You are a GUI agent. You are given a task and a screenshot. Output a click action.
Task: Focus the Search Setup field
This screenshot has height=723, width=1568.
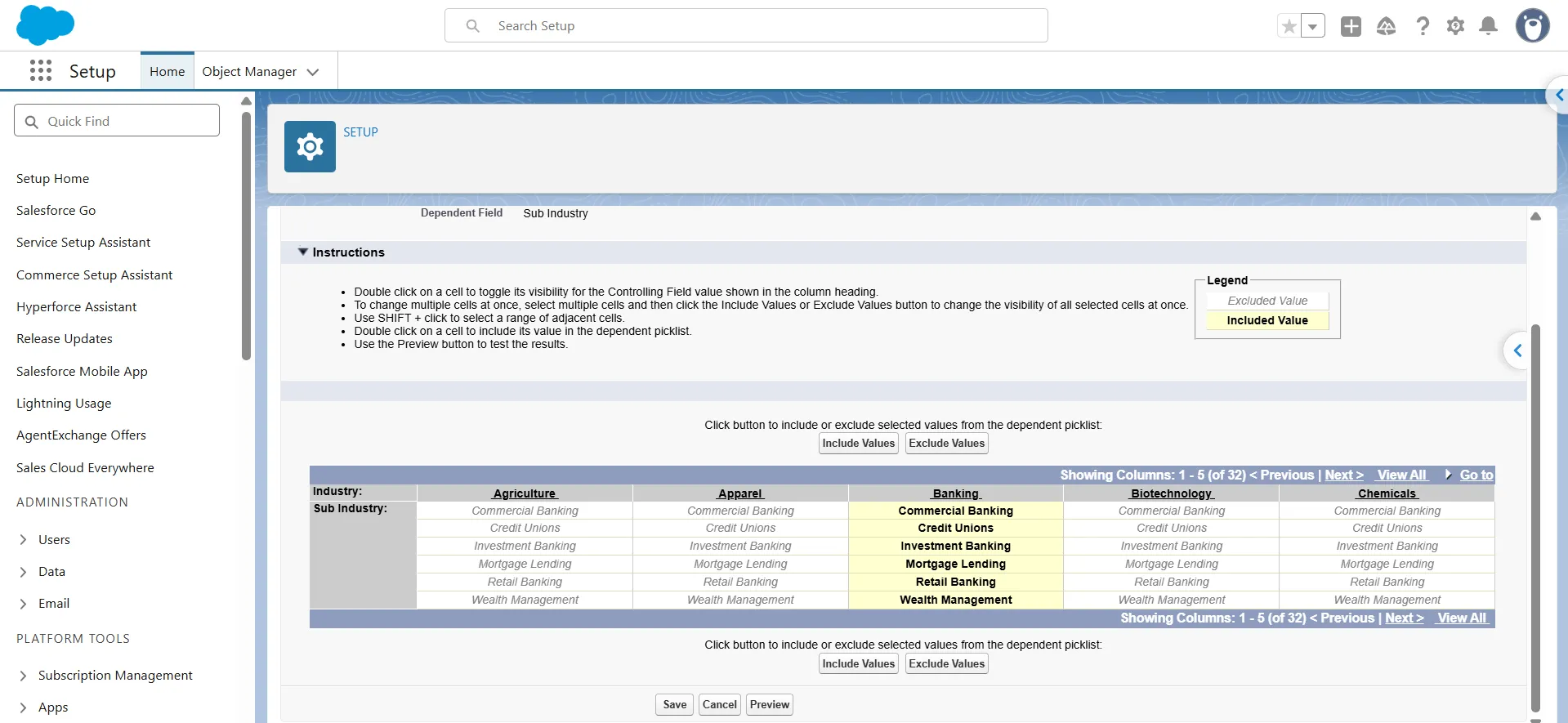pos(746,25)
